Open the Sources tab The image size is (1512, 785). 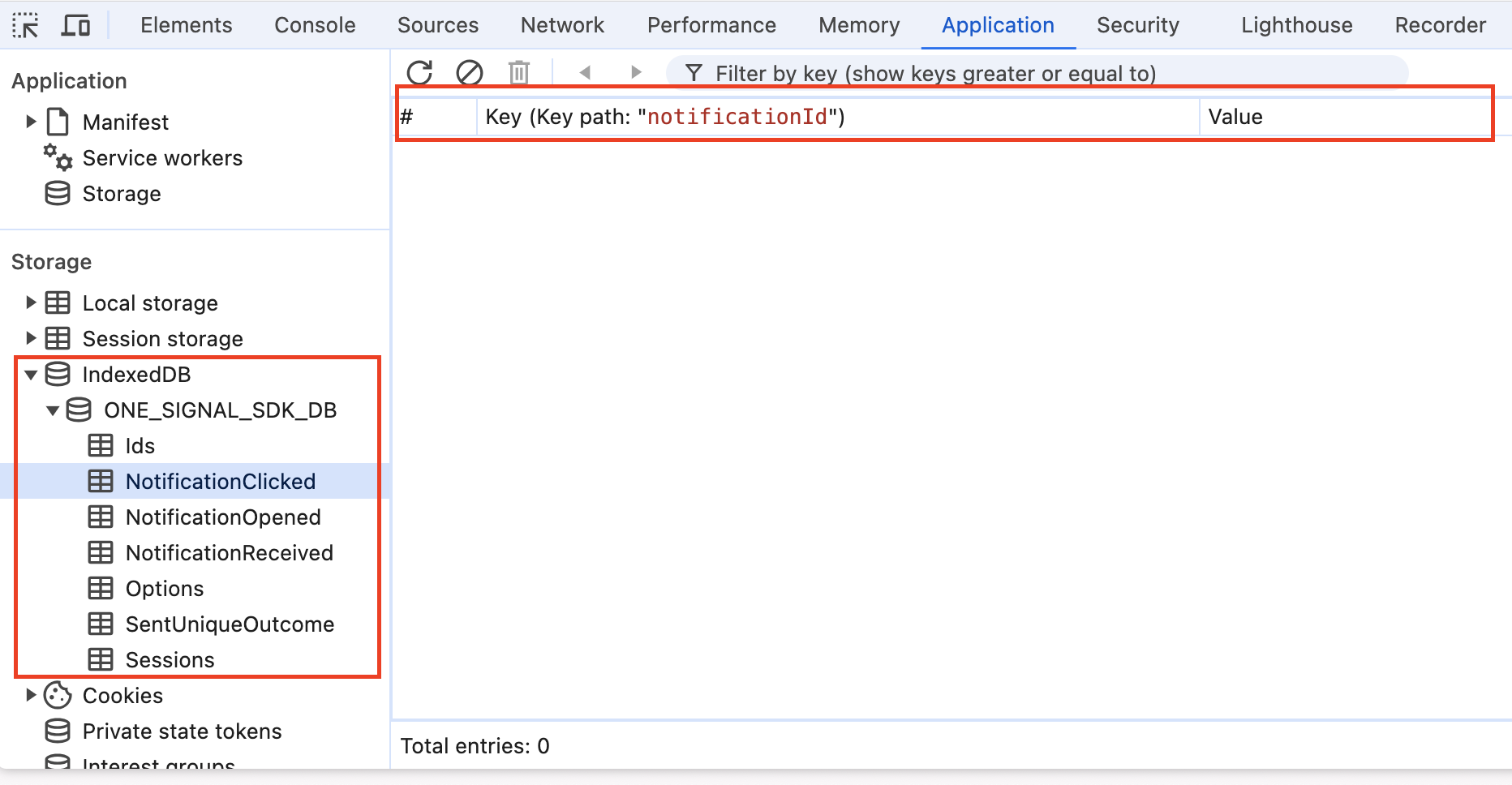coord(438,25)
